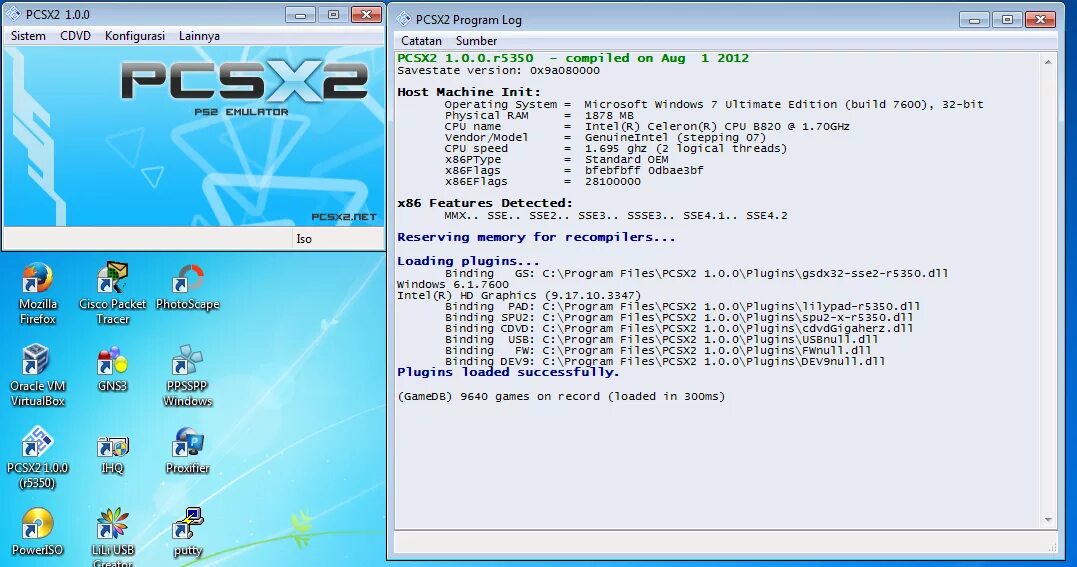
Task: Open the Sistem menu in PCSX2
Action: [x=28, y=36]
